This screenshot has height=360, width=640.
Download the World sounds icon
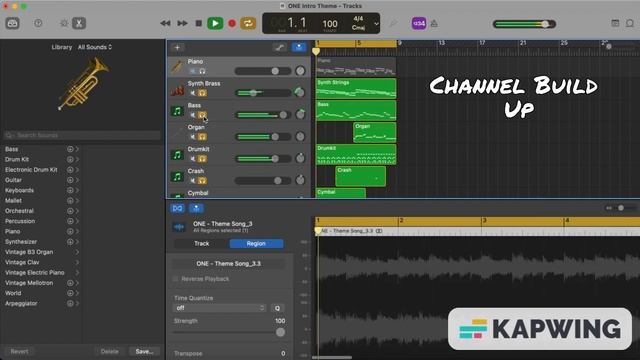pos(70,293)
